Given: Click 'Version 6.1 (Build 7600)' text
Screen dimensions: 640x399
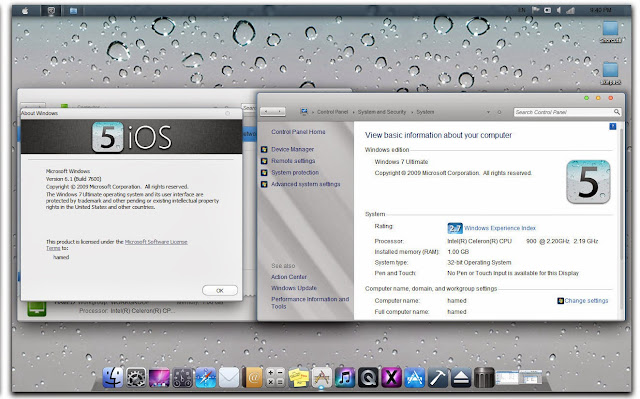Looking at the screenshot, I should coord(73,179).
